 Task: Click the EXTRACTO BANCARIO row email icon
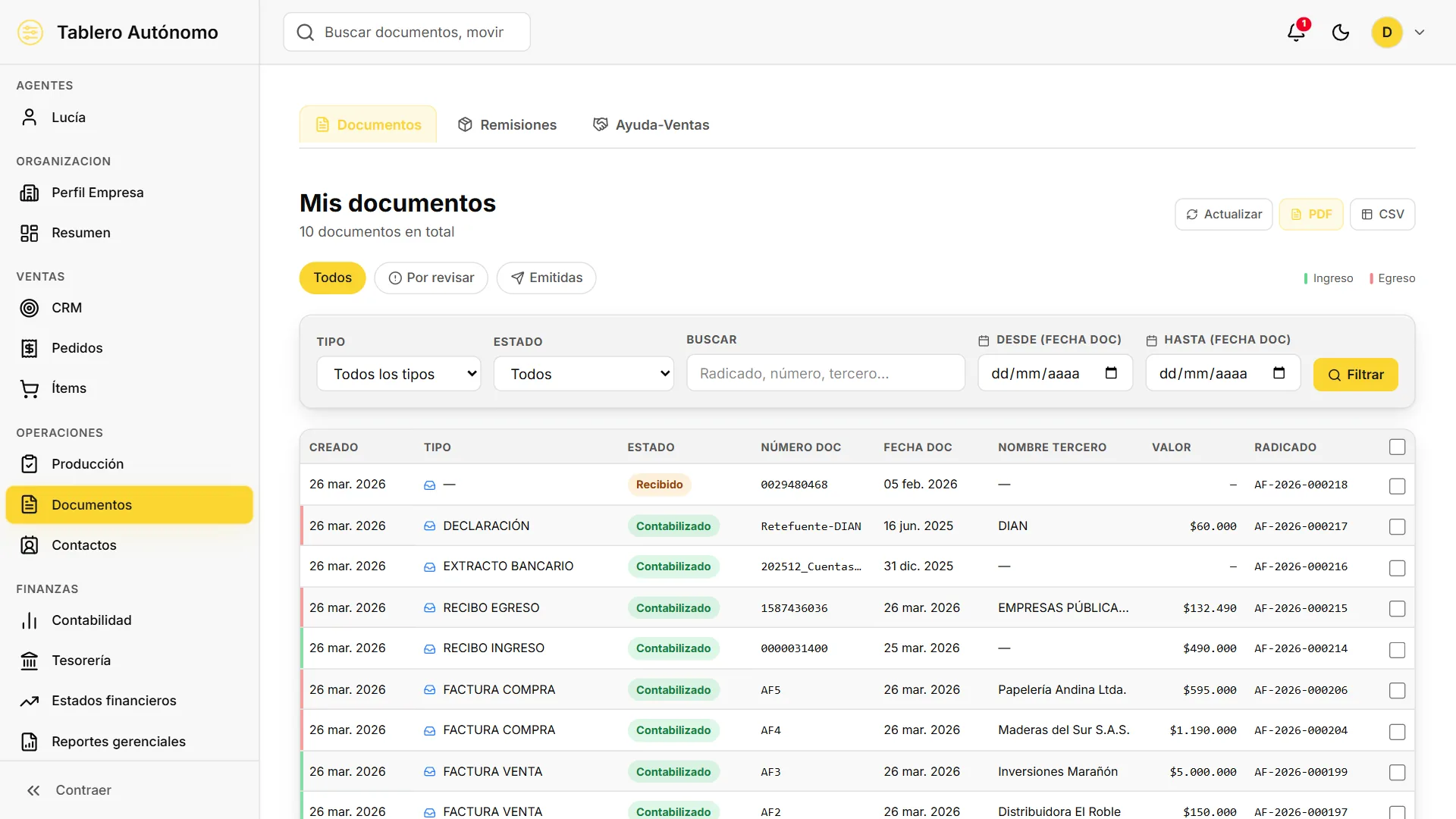[x=429, y=567]
